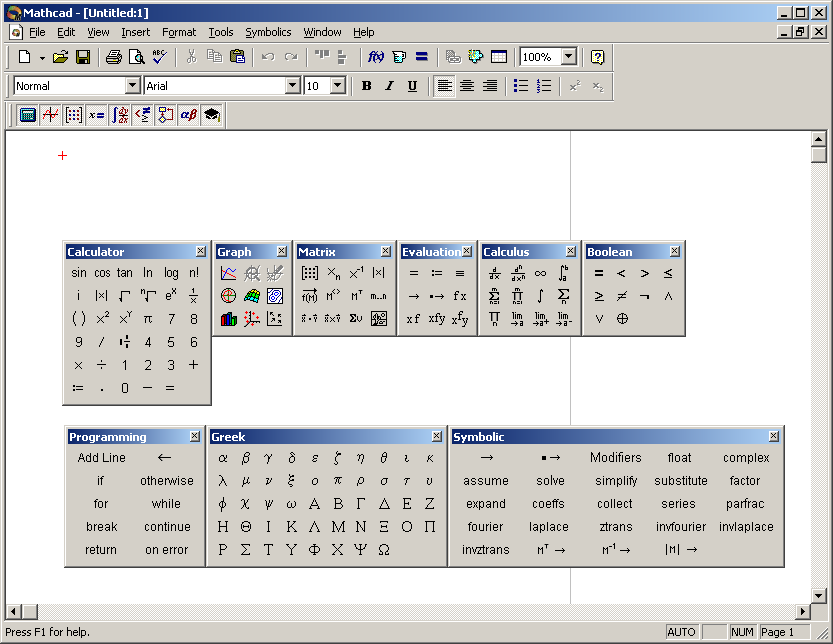Click solve in the Symbolic palette
This screenshot has width=833, height=644.
point(550,481)
